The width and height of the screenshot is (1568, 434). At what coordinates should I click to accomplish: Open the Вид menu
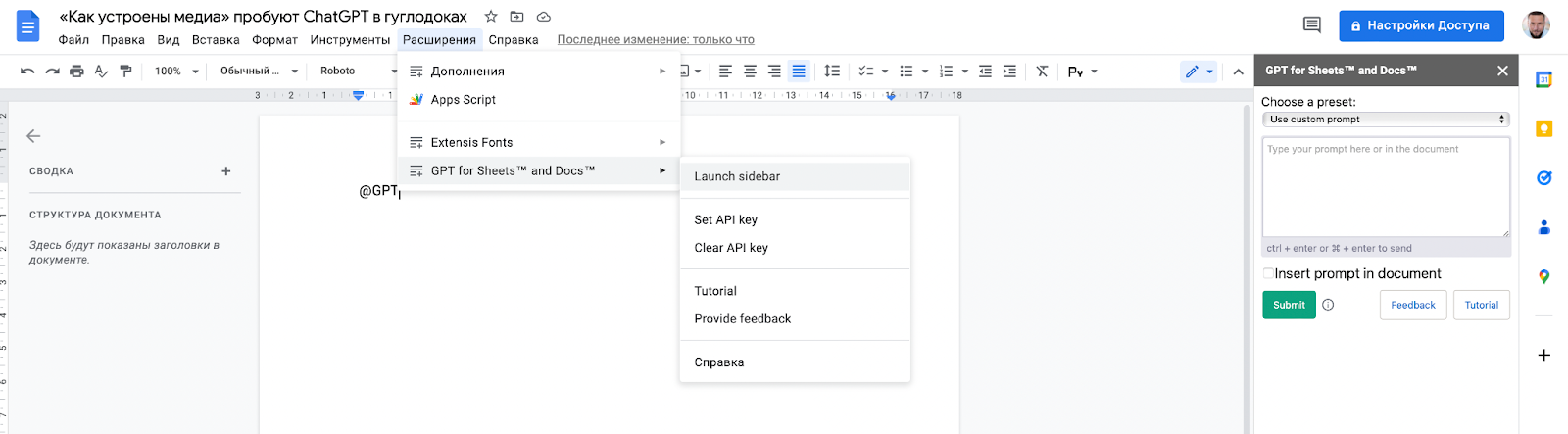click(x=169, y=40)
